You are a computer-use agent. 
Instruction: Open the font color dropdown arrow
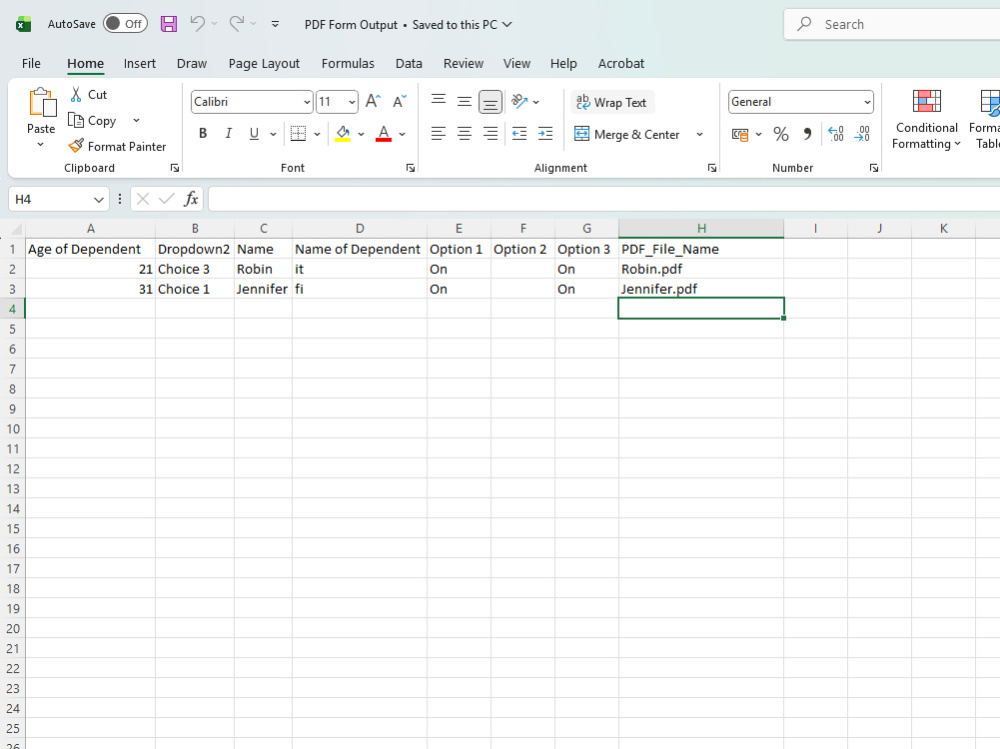(x=402, y=134)
